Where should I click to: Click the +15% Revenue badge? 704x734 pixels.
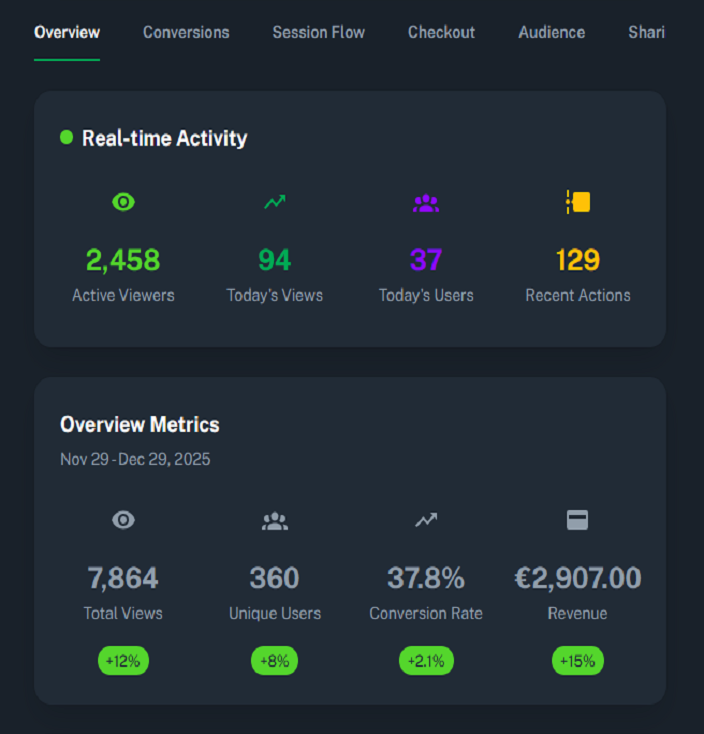[x=578, y=661]
